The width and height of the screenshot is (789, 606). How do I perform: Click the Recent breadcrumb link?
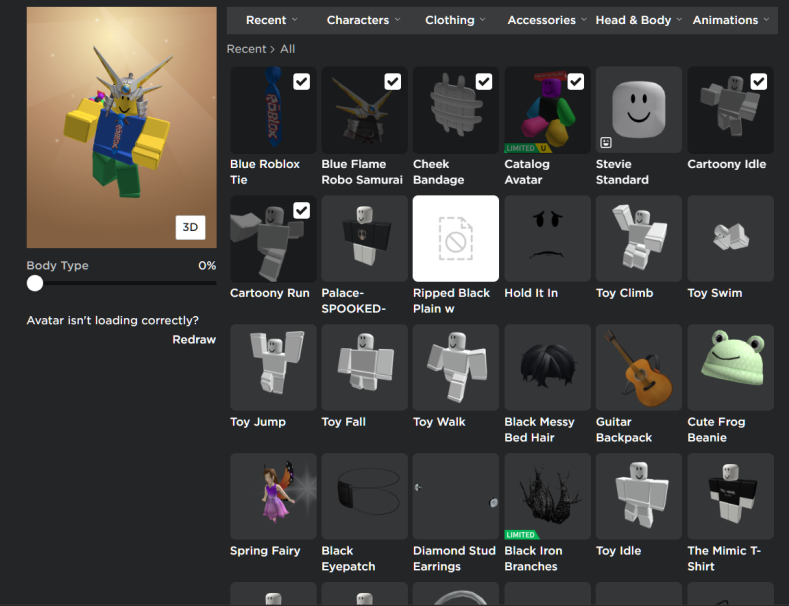pyautogui.click(x=246, y=49)
